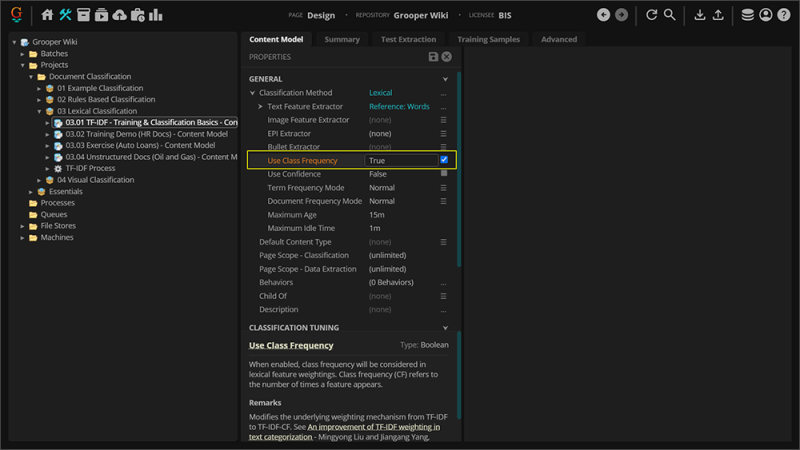
Task: Go to the Home page icon
Action: (x=47, y=15)
